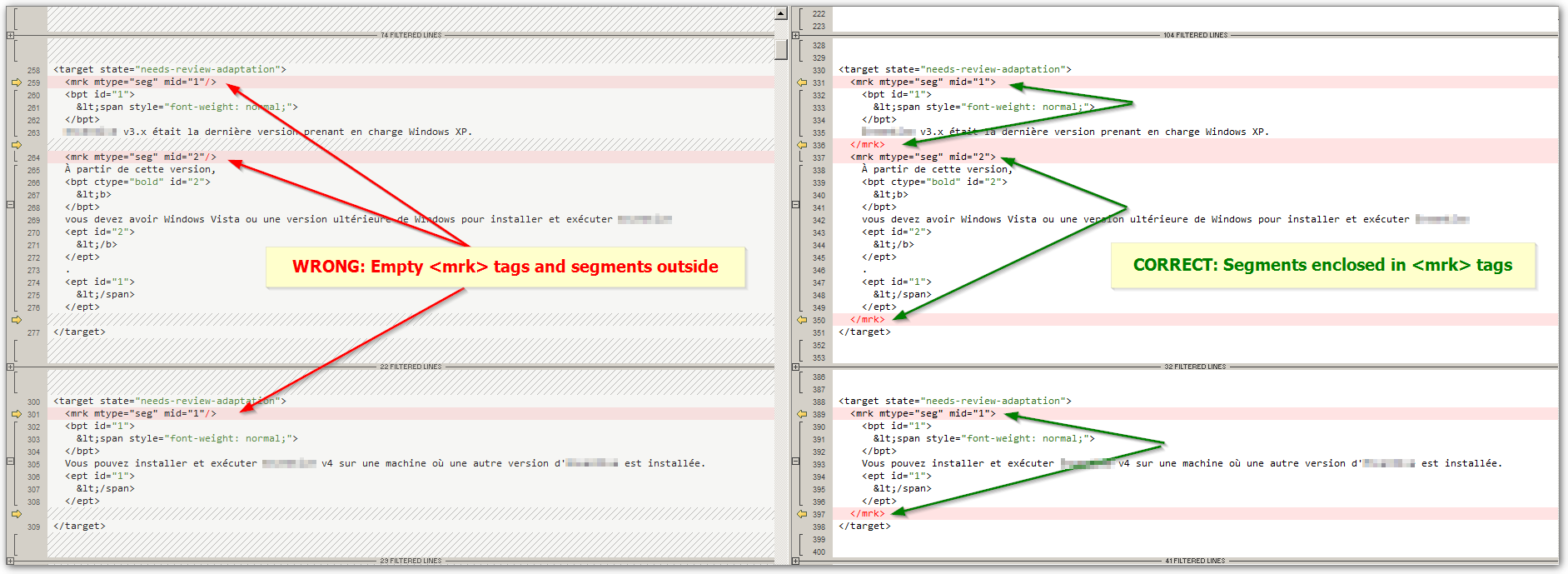Click left line 277 closing target tag
1568x574 pixels.
click(x=80, y=332)
